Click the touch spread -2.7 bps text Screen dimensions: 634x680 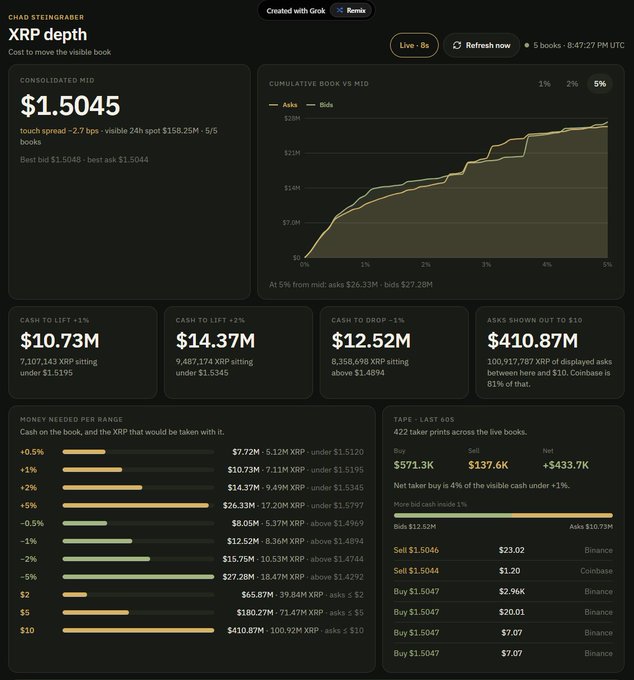59,131
